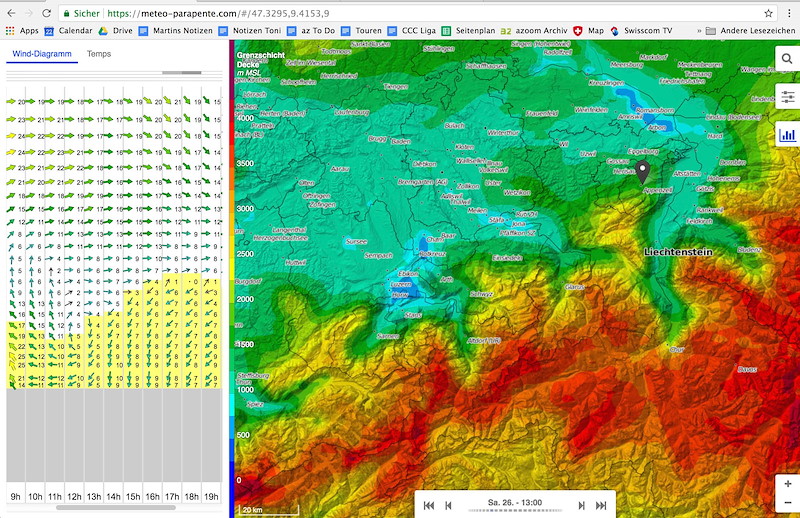
Task: Click the Liechtenstein label on the map
Action: (678, 252)
